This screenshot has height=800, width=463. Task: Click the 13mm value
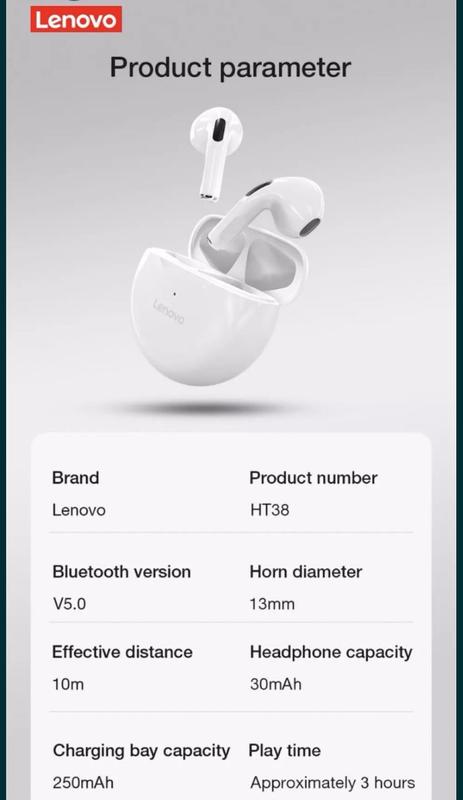coord(272,604)
